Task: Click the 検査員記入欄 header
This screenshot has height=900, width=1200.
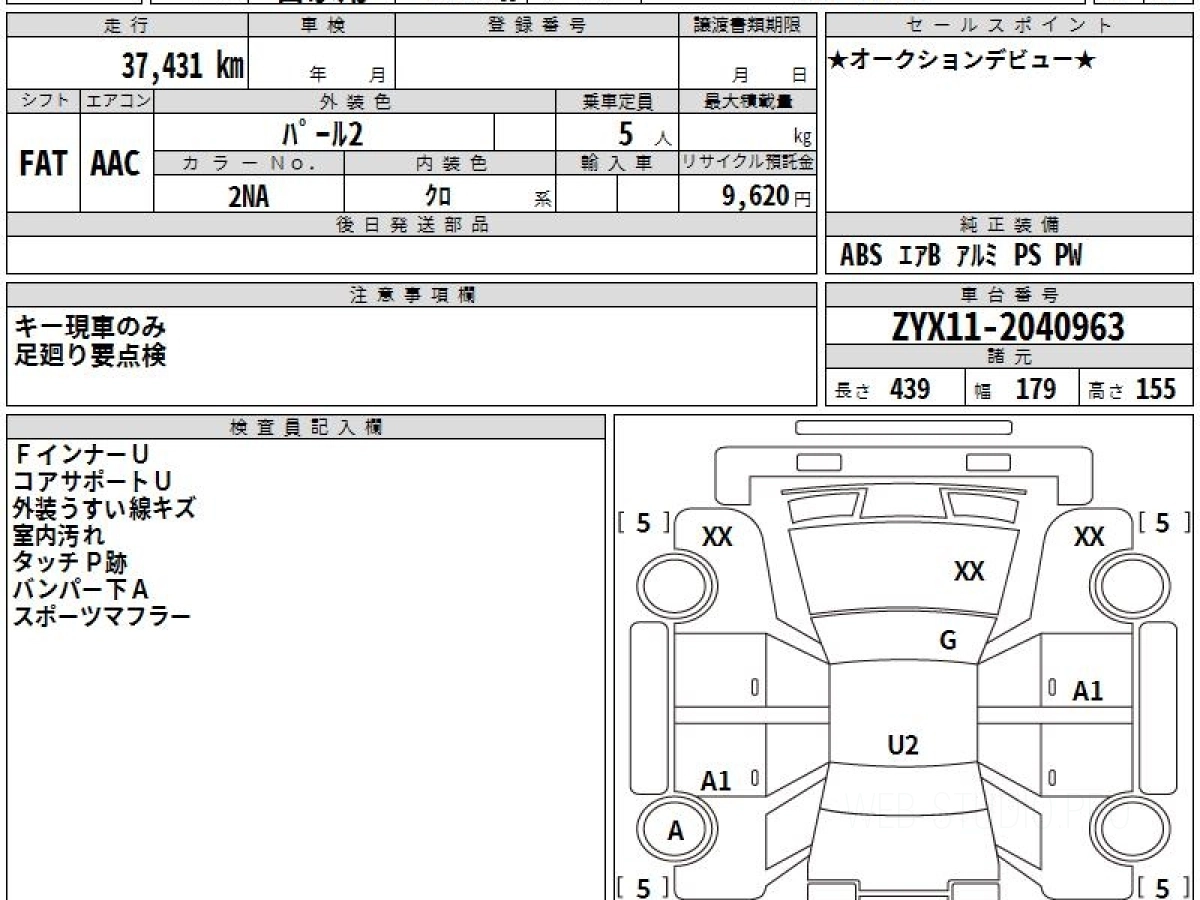Action: (x=306, y=426)
